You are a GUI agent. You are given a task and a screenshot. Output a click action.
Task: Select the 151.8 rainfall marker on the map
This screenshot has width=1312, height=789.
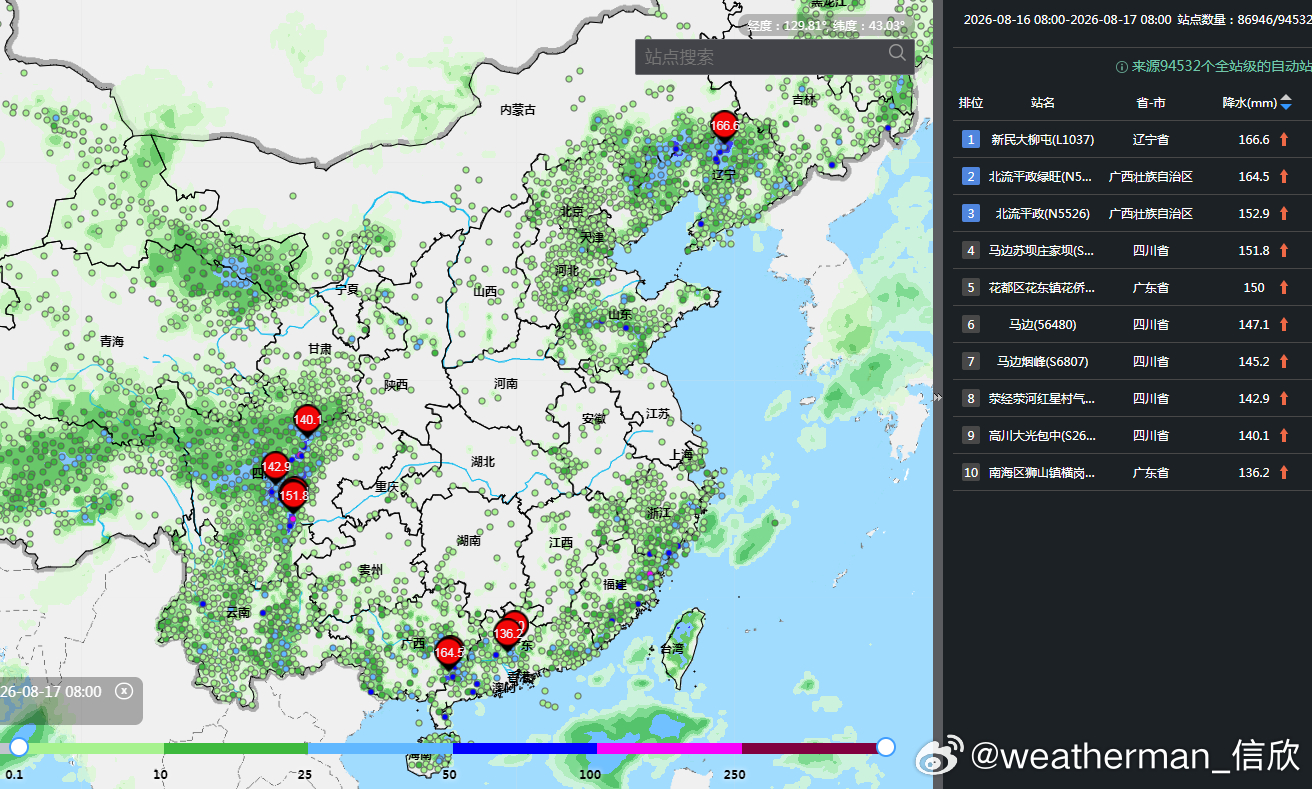[x=293, y=496]
